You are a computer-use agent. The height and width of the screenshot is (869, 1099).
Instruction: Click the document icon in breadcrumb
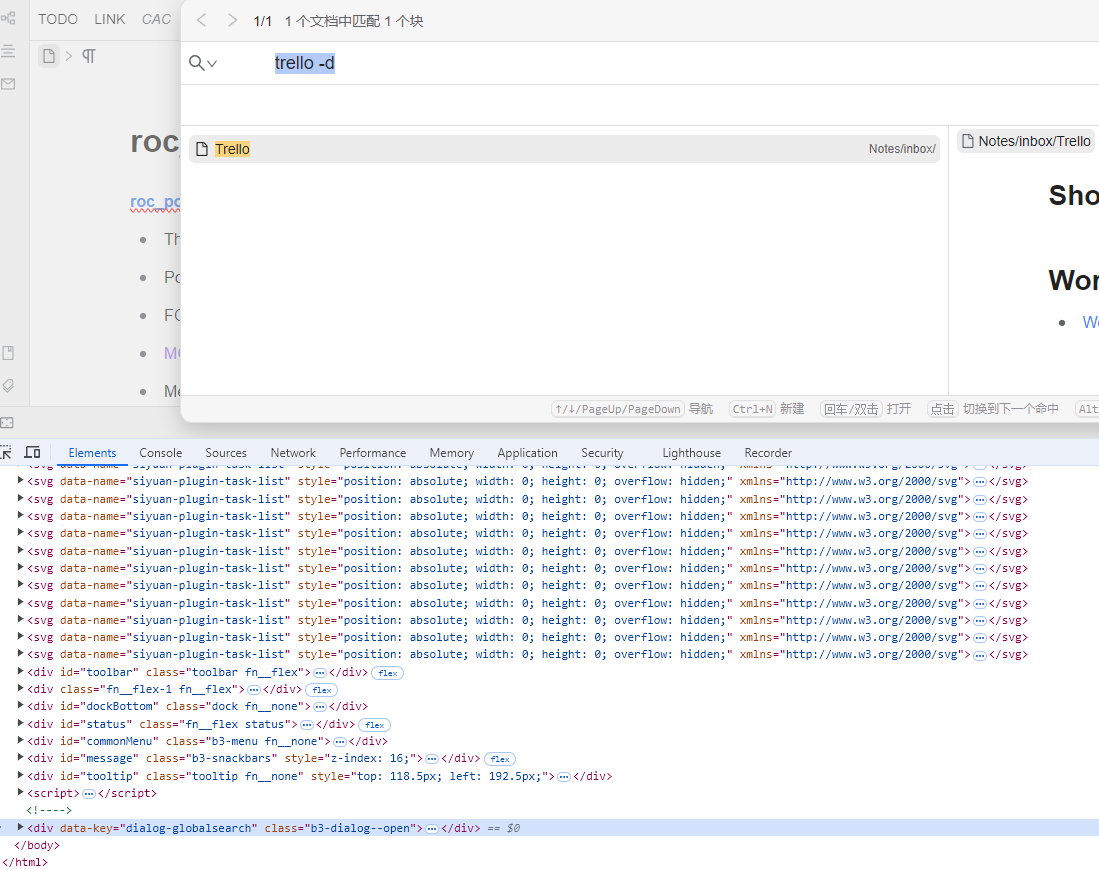point(48,56)
